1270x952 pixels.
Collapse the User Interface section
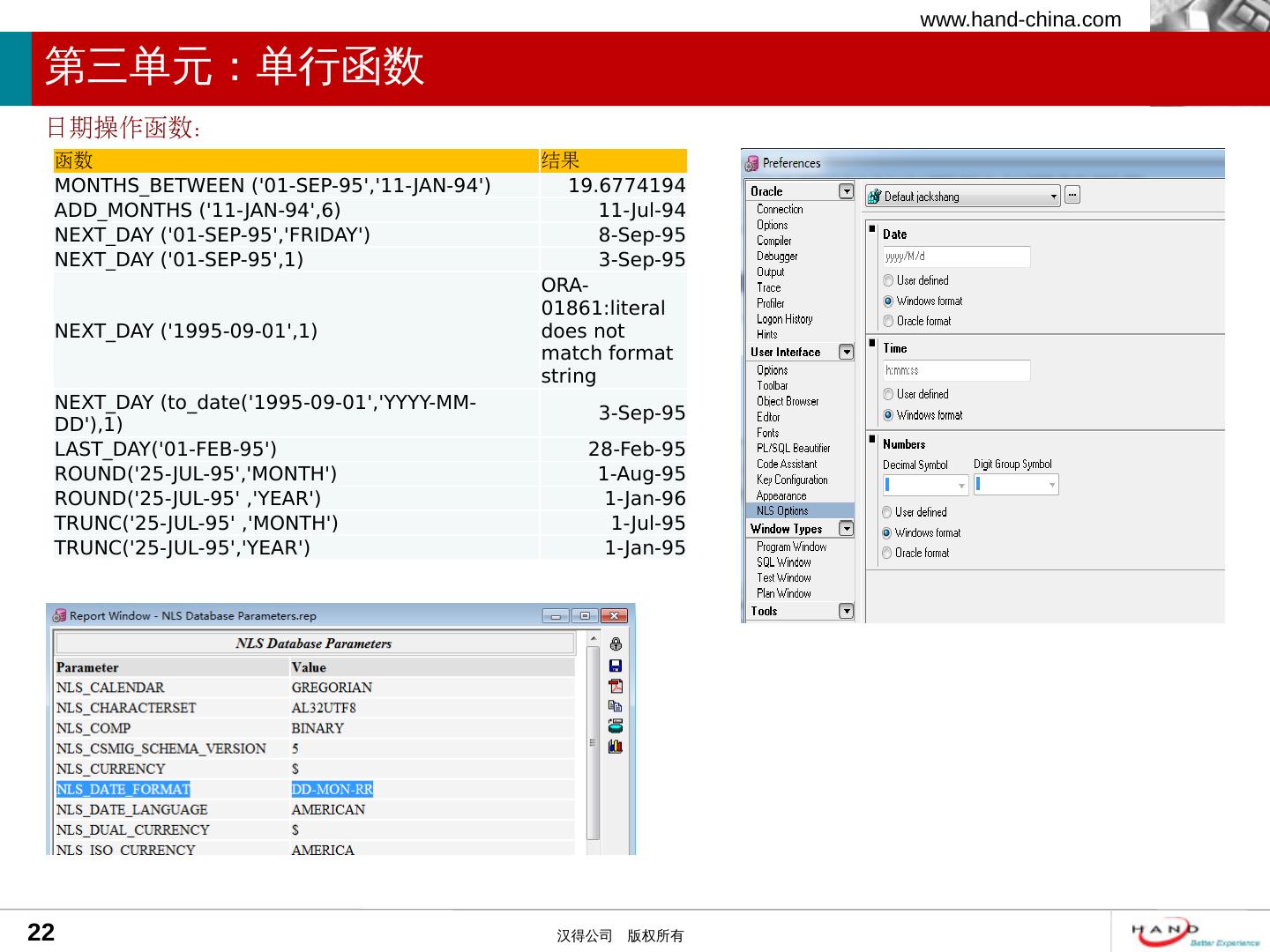[x=846, y=353]
